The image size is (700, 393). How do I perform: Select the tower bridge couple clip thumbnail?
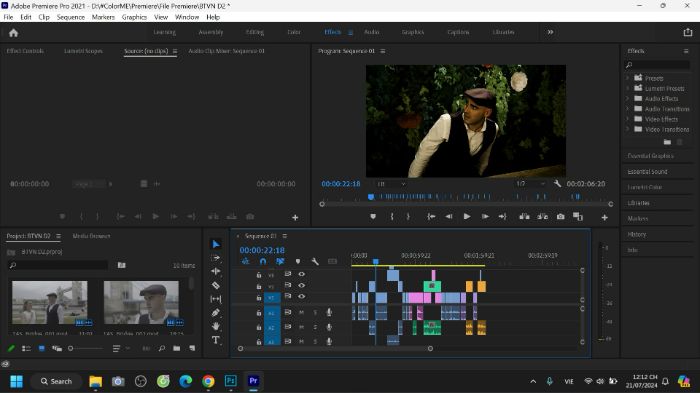click(x=50, y=303)
